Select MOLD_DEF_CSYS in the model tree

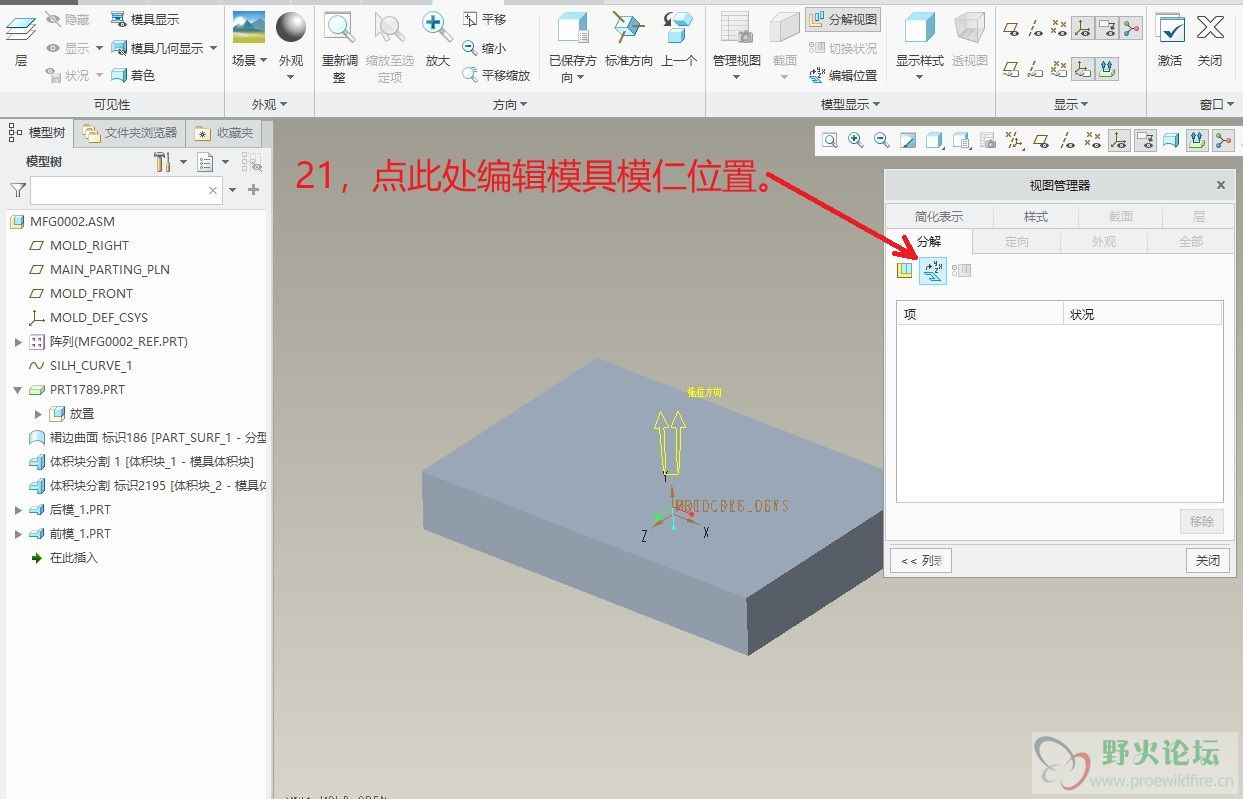99,318
